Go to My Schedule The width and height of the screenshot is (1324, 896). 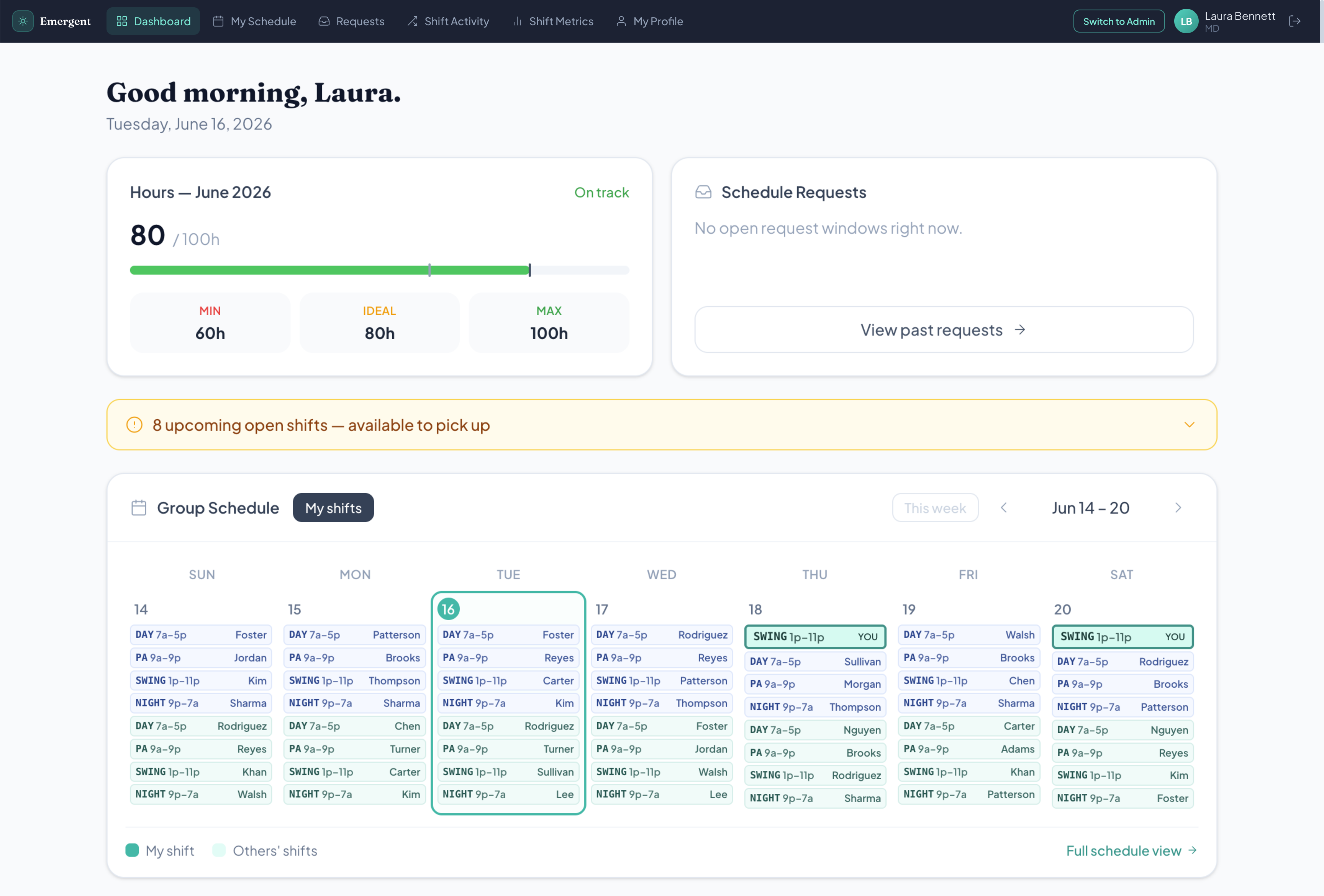click(254, 21)
